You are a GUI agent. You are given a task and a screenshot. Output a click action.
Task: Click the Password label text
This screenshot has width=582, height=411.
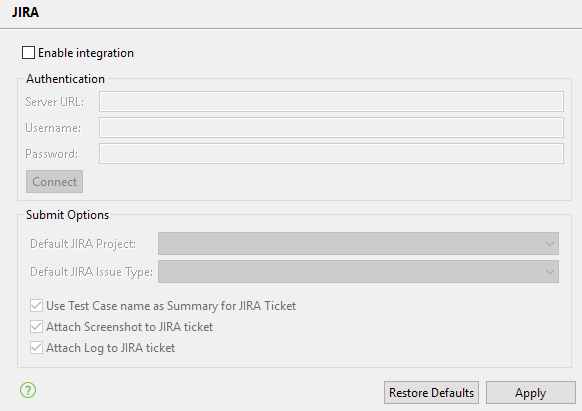point(52,154)
